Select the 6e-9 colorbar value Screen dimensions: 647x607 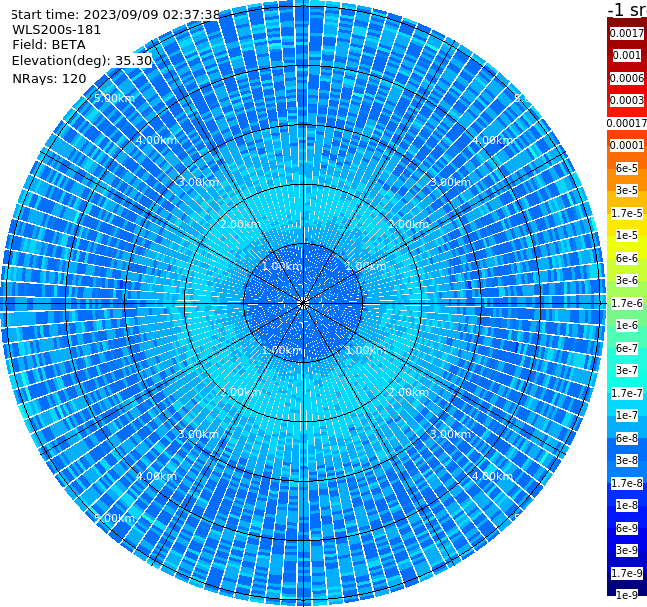(x=627, y=528)
